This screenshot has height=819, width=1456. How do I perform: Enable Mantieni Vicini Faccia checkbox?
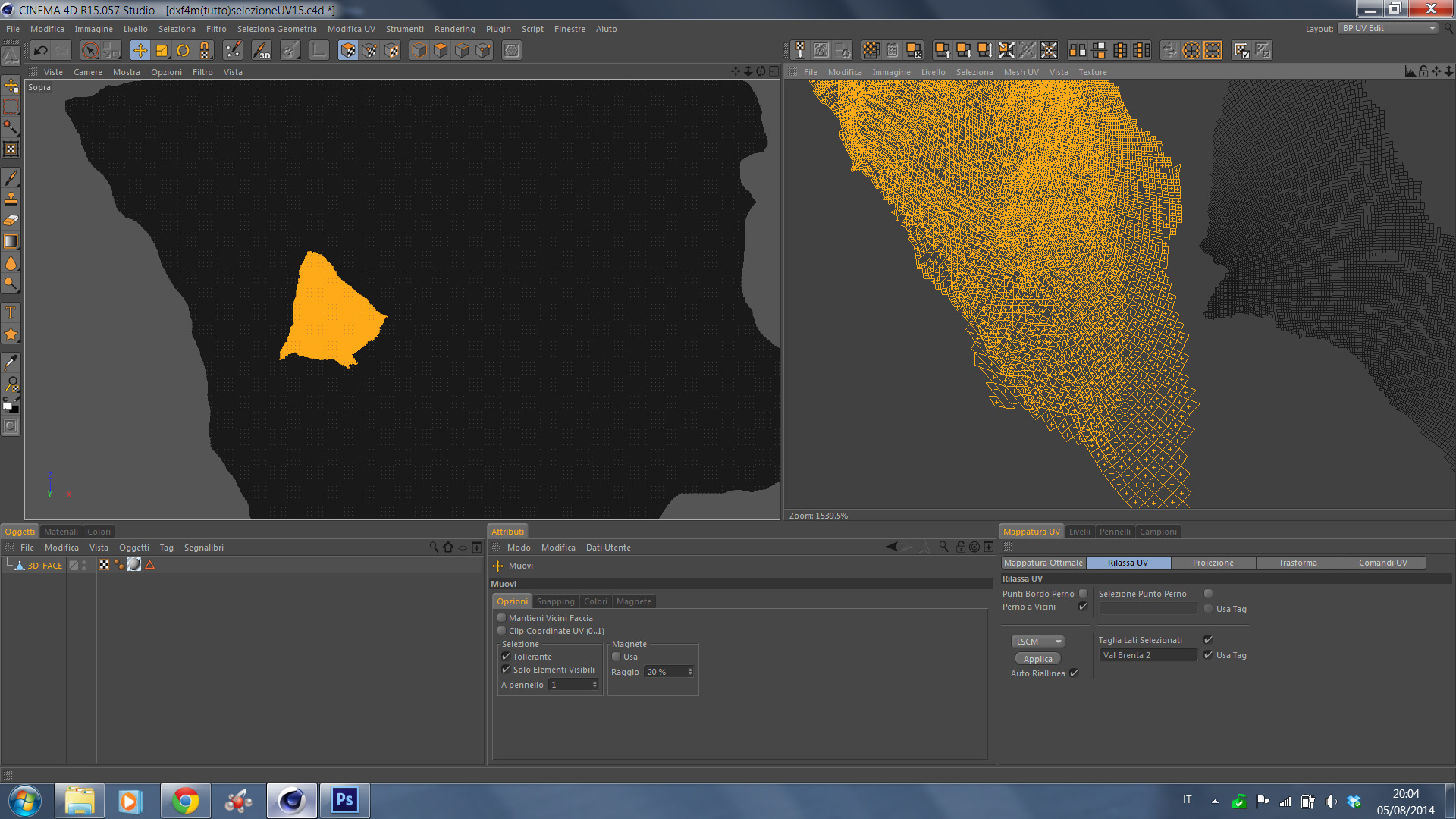tap(501, 618)
